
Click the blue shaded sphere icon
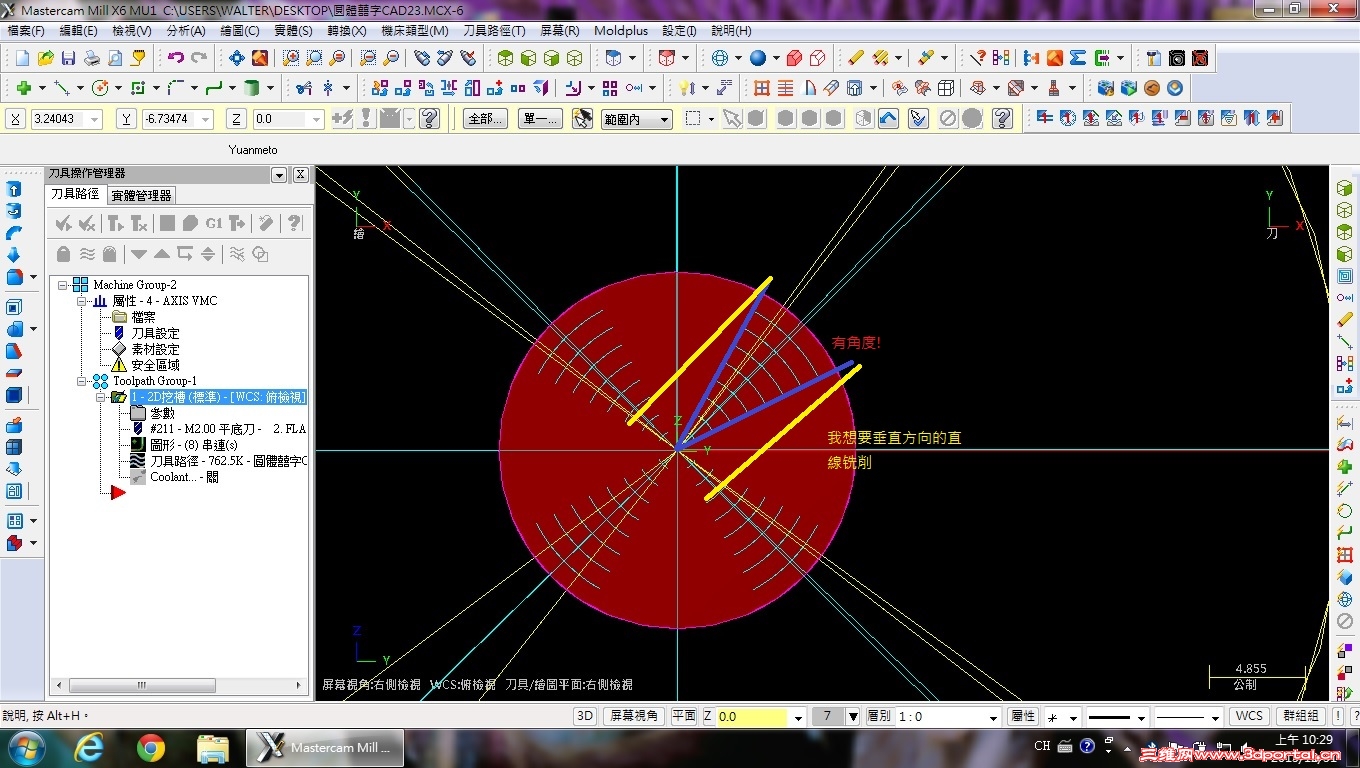pyautogui.click(x=758, y=58)
